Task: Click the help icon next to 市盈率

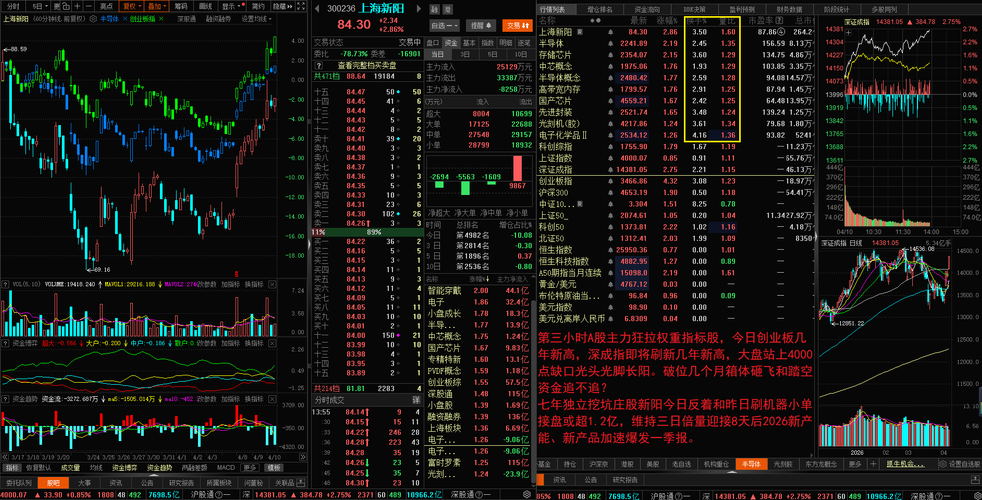Action: pyautogui.click(x=779, y=20)
